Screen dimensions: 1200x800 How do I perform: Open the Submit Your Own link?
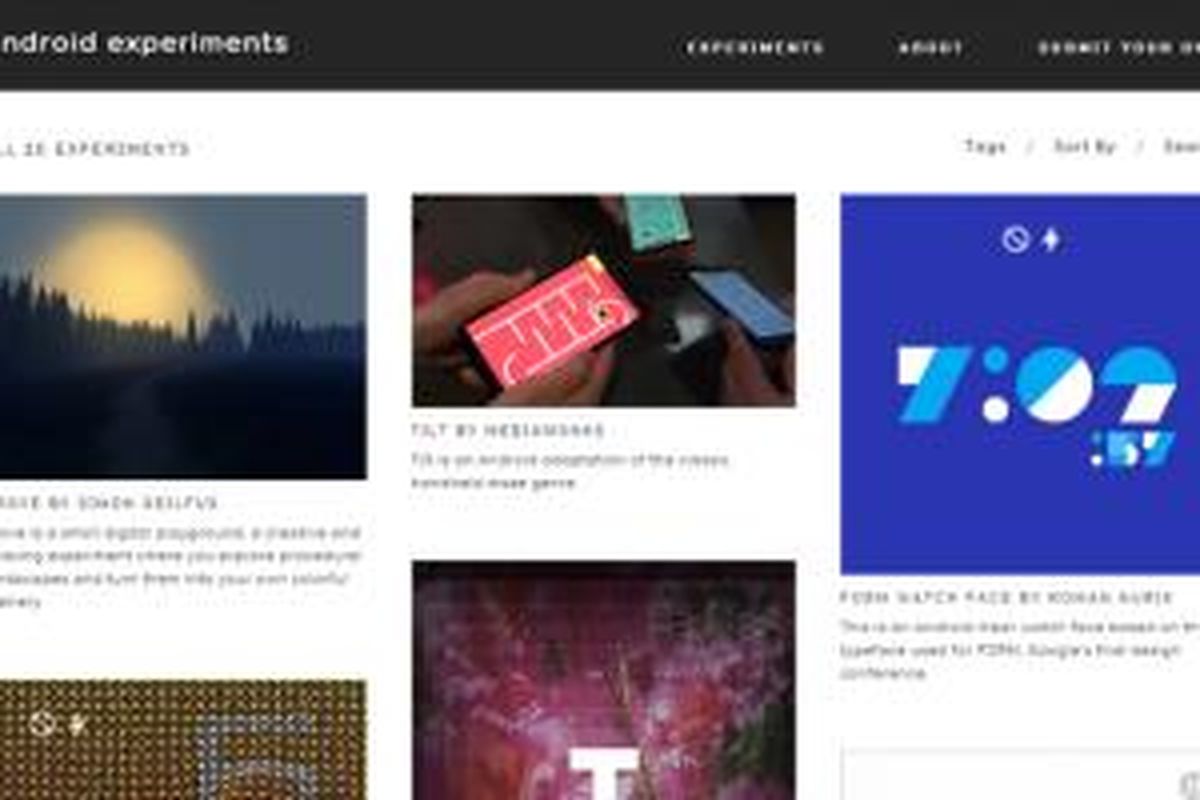tap(1118, 47)
